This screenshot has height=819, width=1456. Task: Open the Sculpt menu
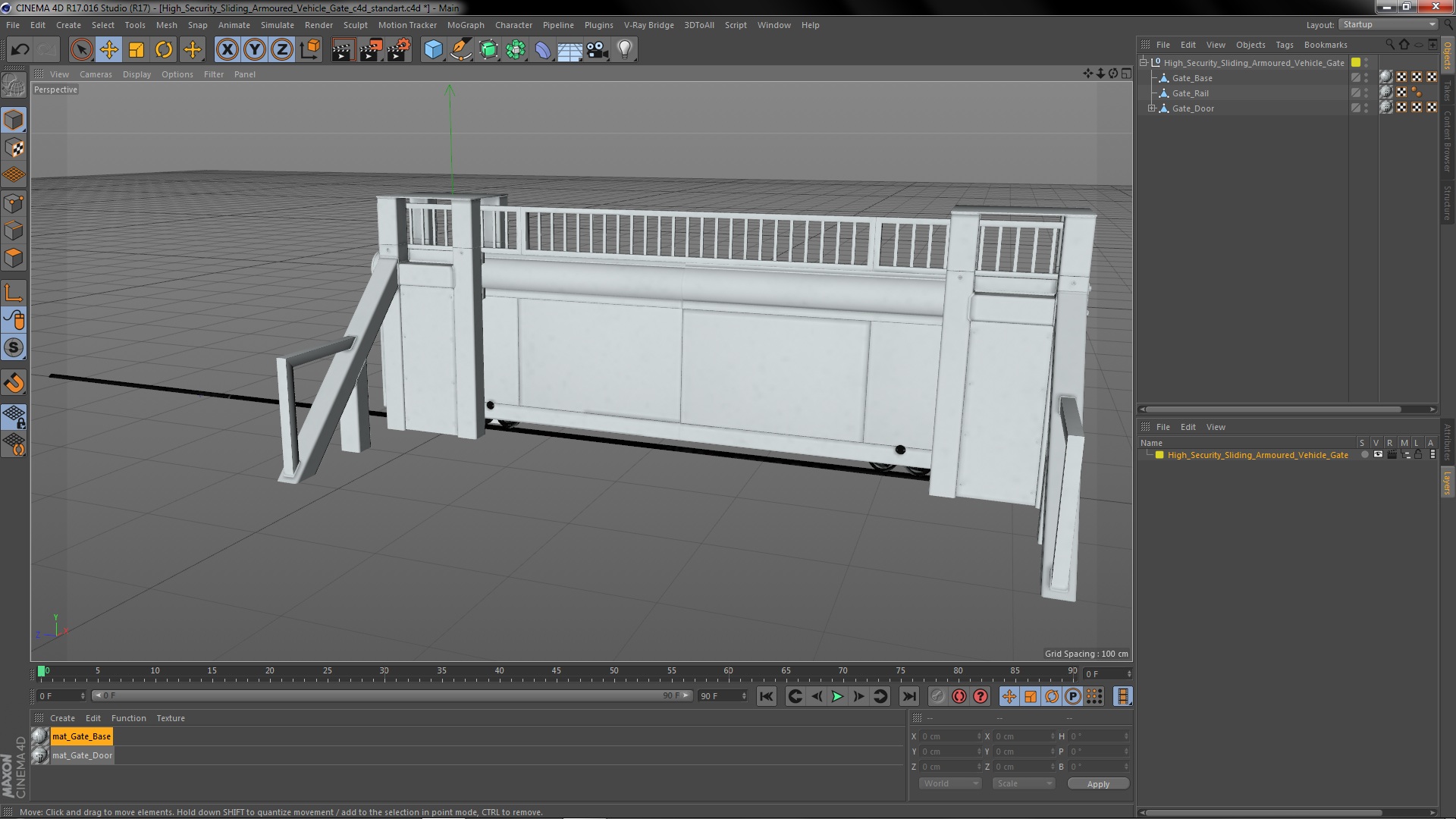coord(355,25)
